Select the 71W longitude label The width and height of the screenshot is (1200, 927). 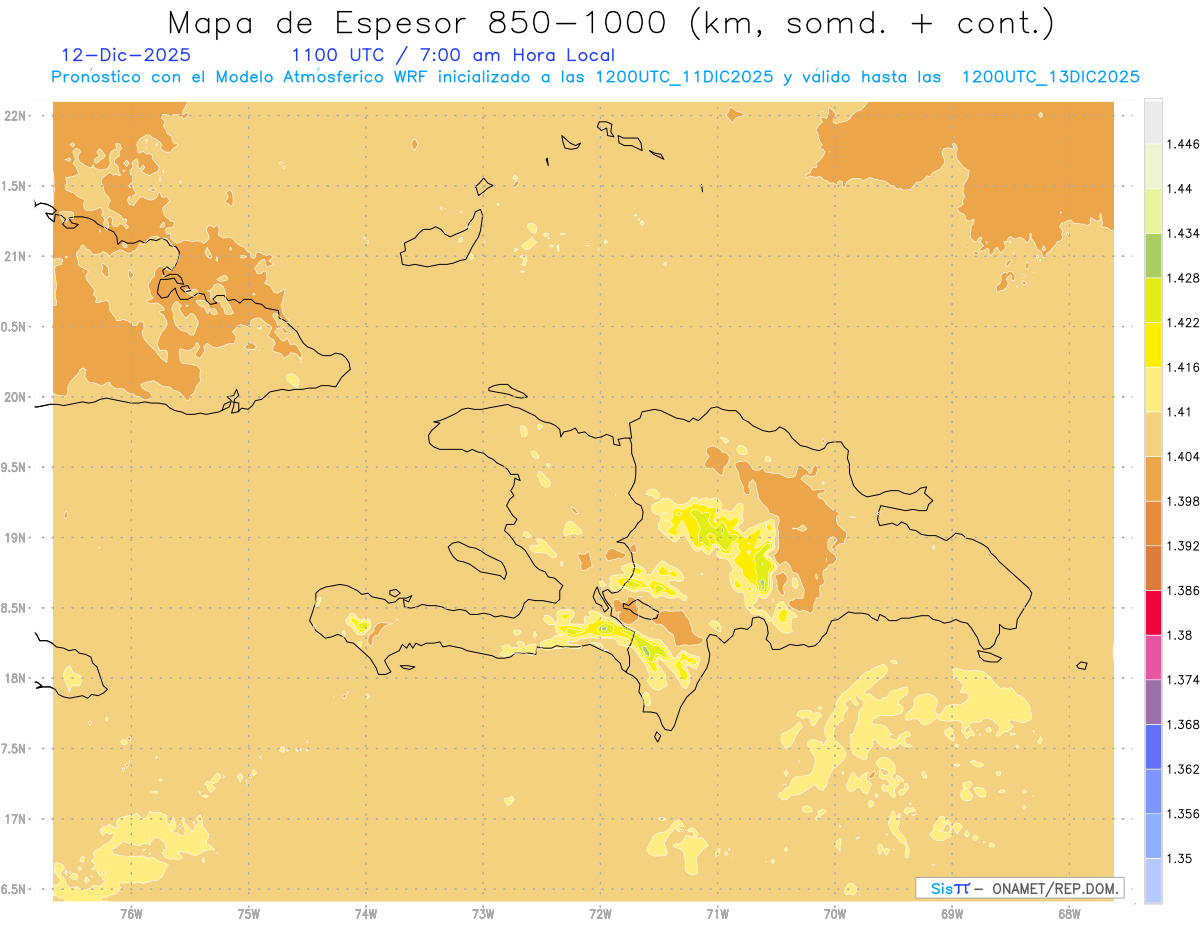tap(717, 914)
